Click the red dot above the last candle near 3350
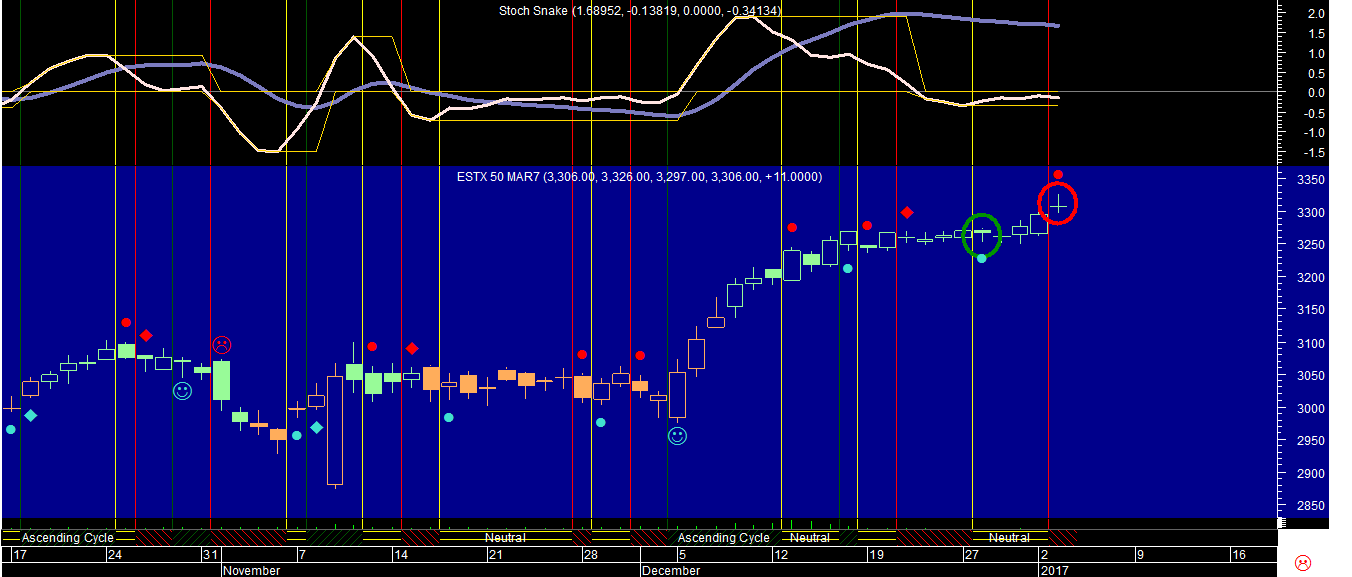The width and height of the screenshot is (1352, 577). tap(1058, 174)
